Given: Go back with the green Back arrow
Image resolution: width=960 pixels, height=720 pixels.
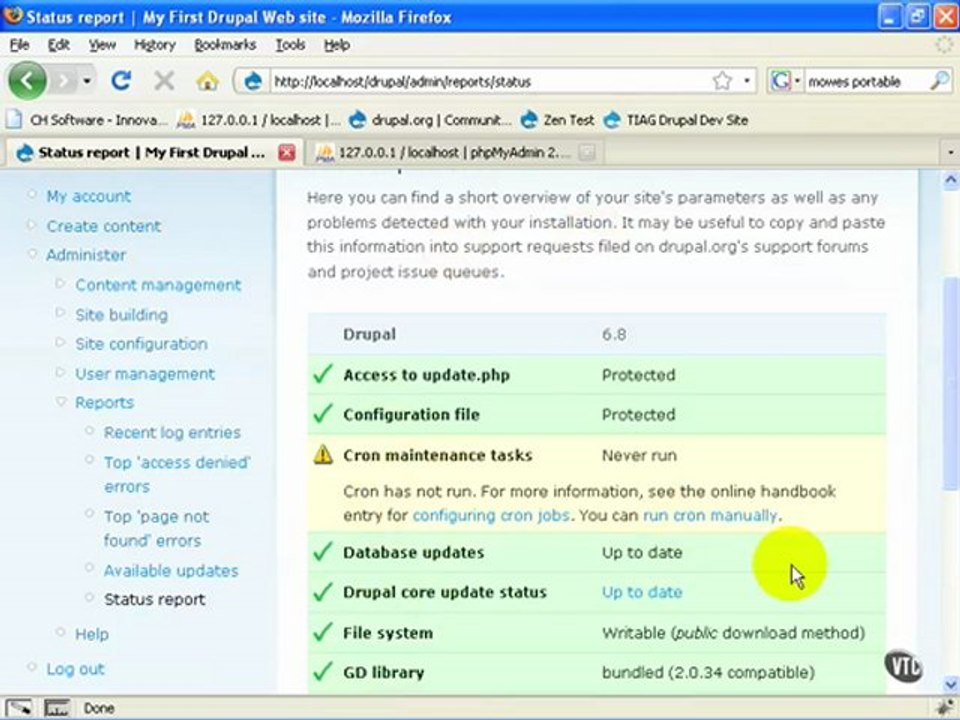Looking at the screenshot, I should 27,80.
